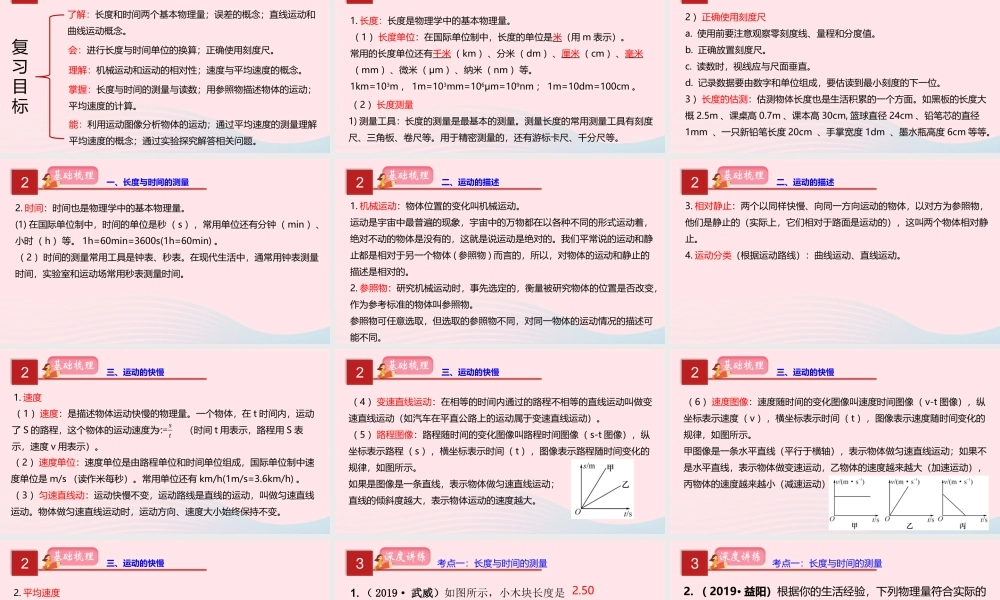Click the red 掌握 label
The width and height of the screenshot is (1000, 600).
click(x=77, y=89)
